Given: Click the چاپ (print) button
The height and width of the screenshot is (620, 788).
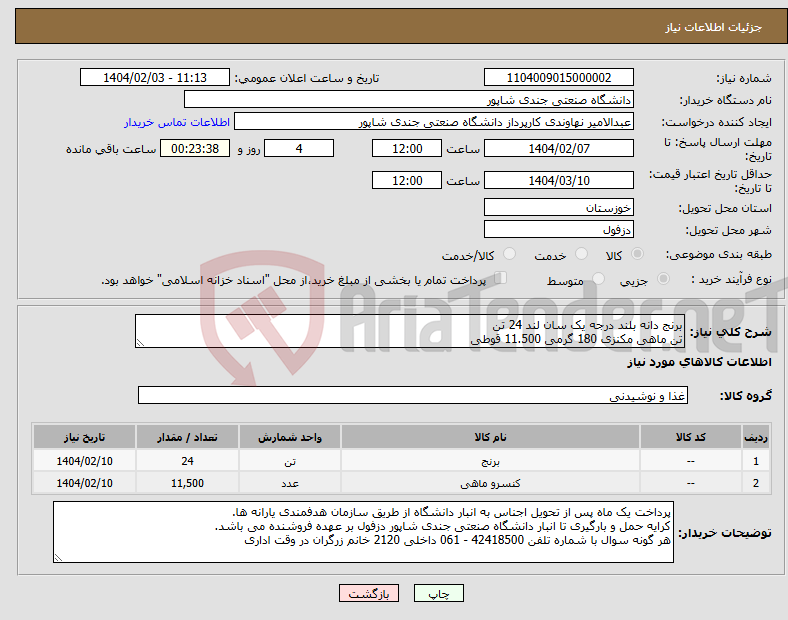Looking at the screenshot, I should (438, 593).
